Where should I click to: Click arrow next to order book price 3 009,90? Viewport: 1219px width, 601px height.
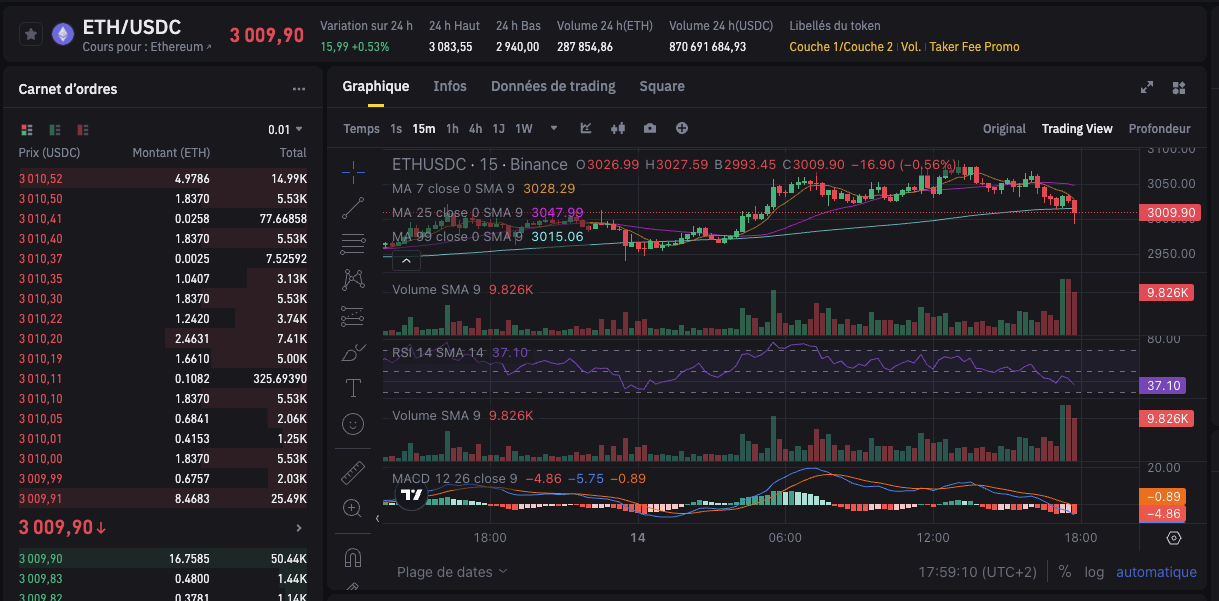[298, 528]
